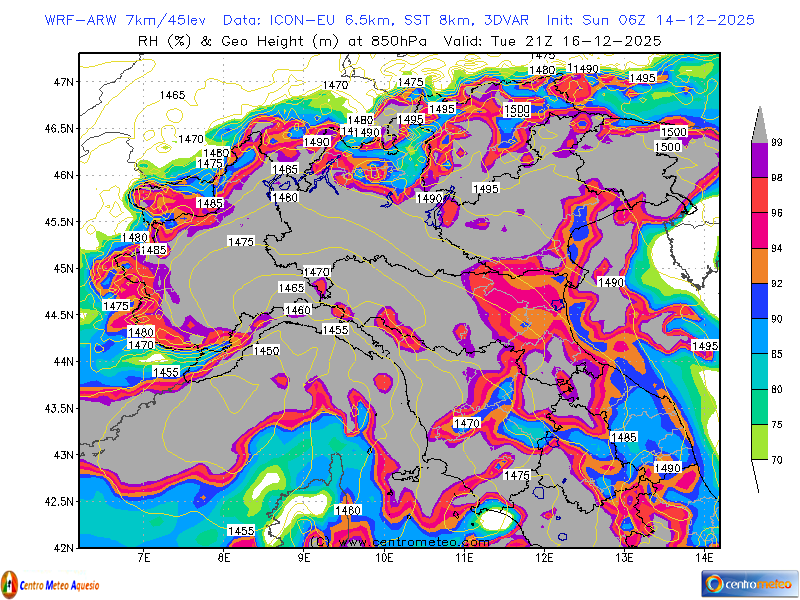Click the 14E longitude axis label
Screen dimensions: 800x600
click(x=704, y=557)
